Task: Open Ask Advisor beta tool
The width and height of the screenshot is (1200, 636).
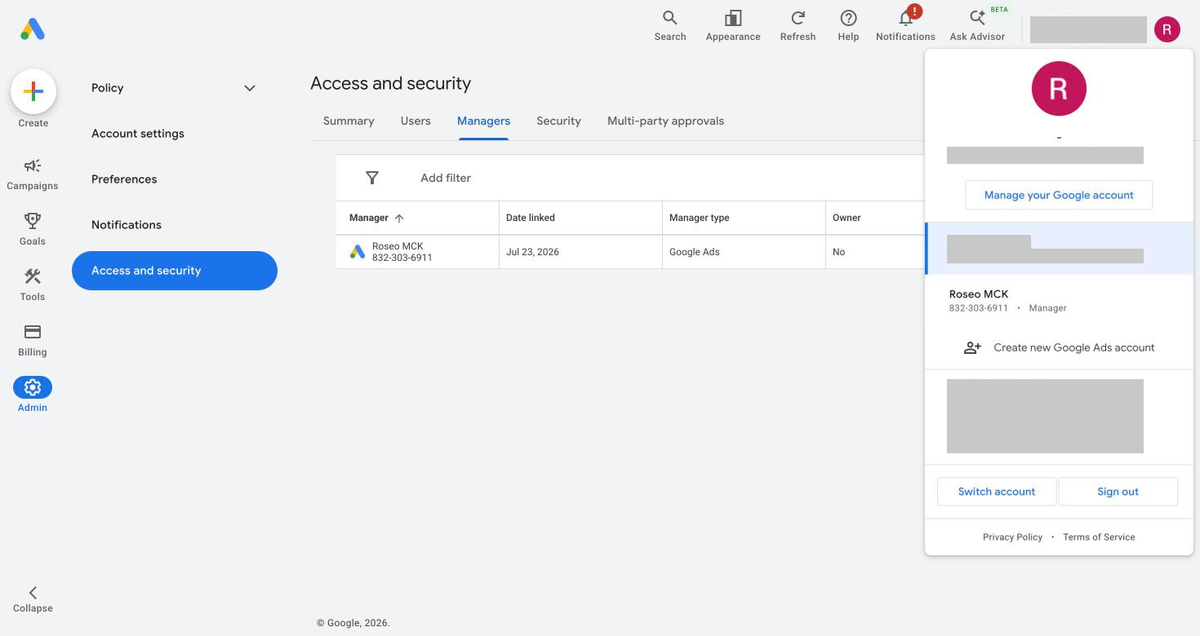Action: click(x=977, y=26)
